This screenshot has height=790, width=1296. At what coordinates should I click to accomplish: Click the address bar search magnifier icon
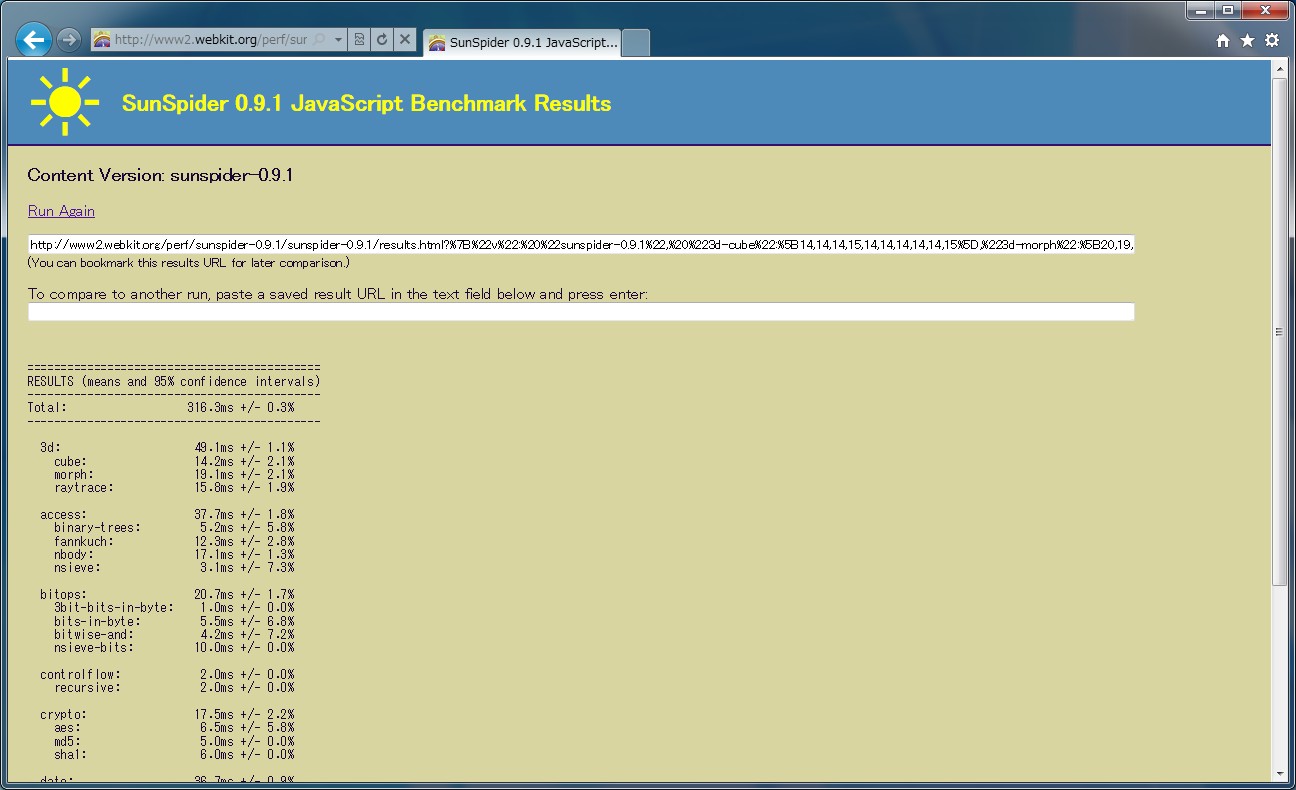tap(319, 40)
